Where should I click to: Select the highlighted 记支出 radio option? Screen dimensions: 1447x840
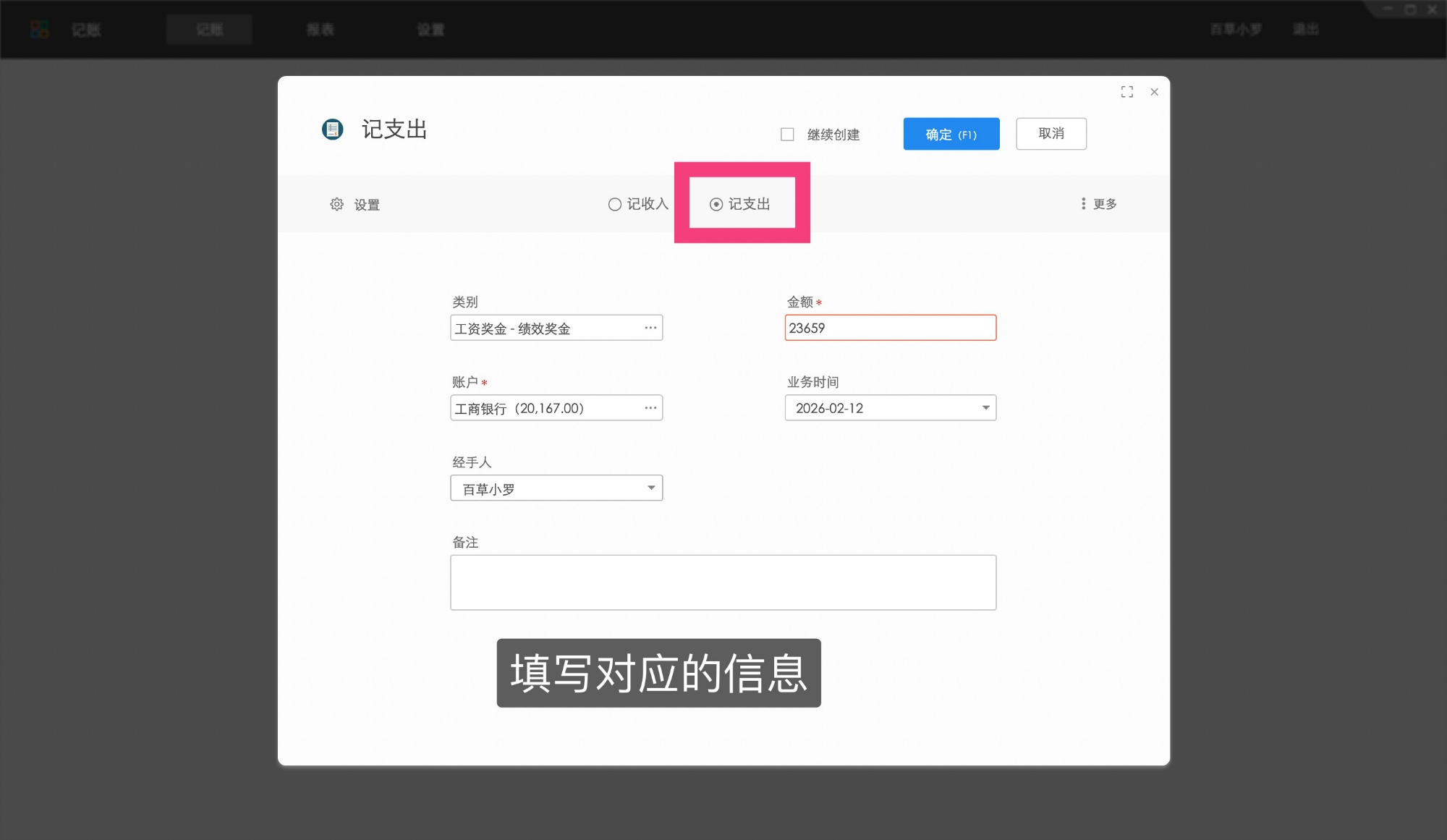pos(716,204)
